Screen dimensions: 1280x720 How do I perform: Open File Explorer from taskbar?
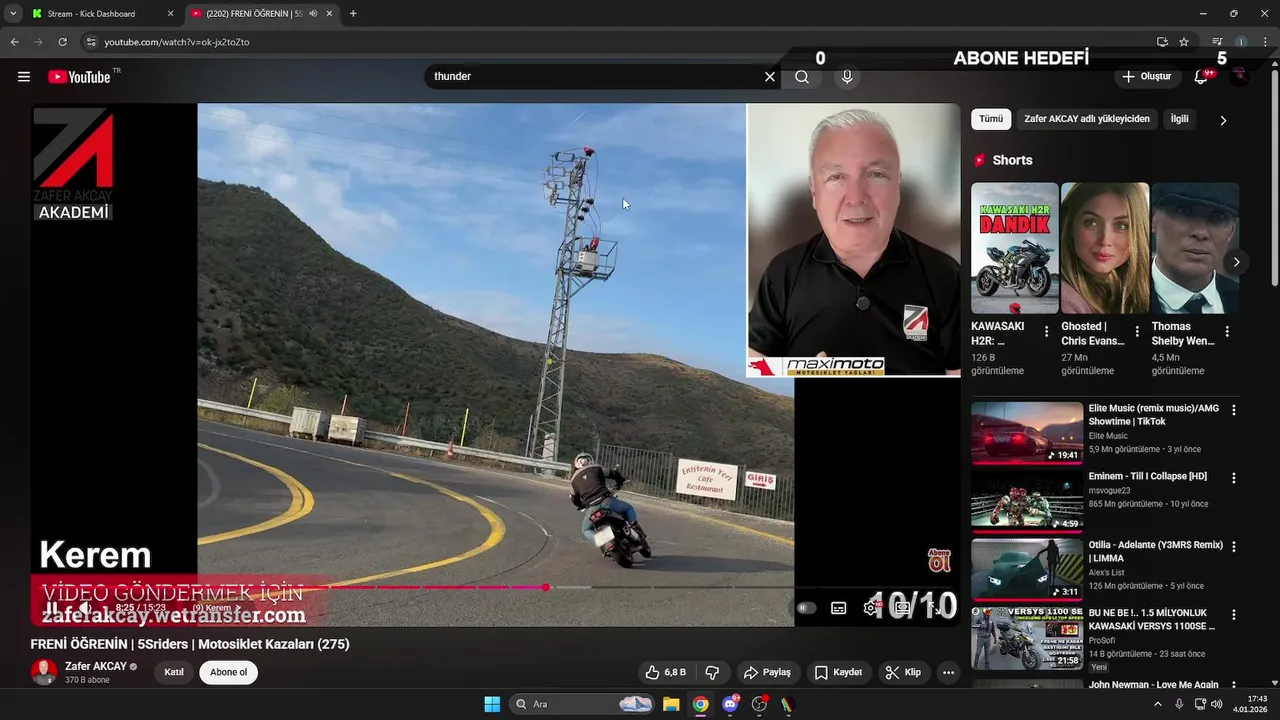tap(671, 704)
